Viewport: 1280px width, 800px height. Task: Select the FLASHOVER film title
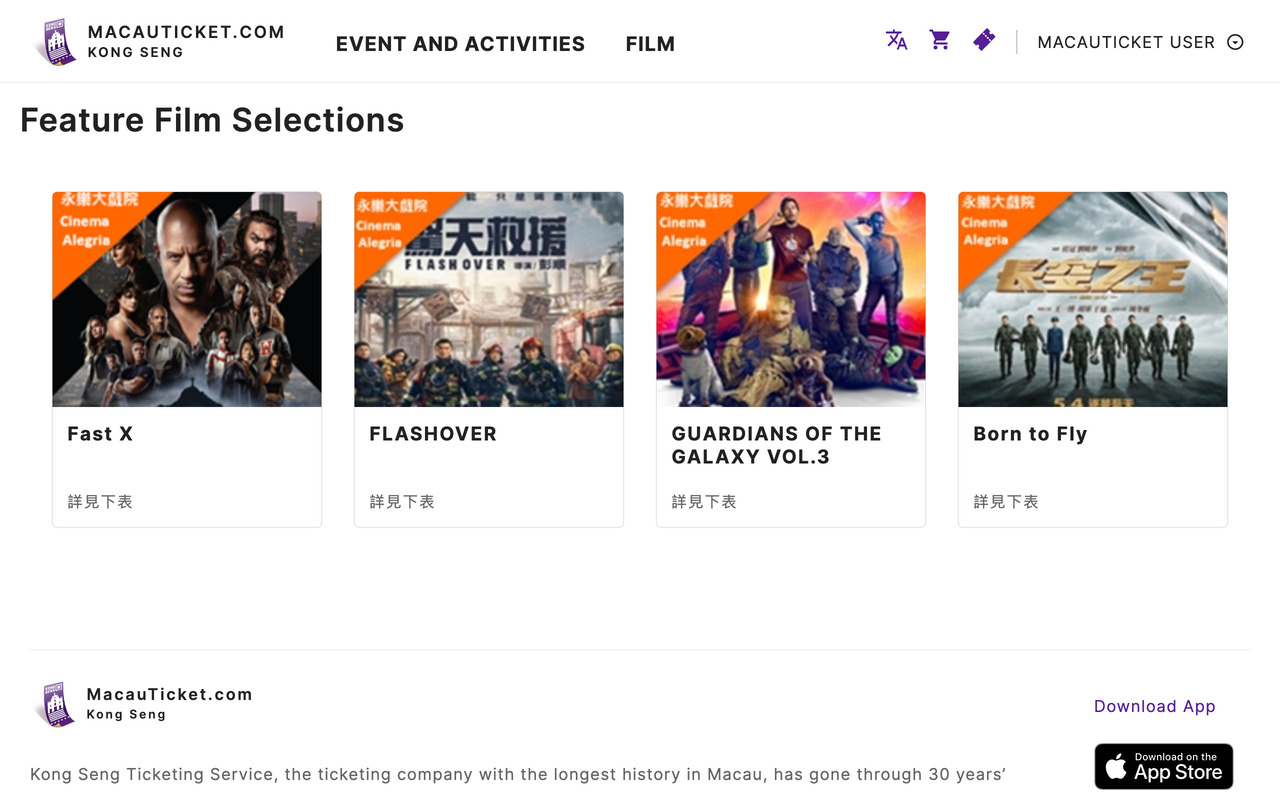click(x=433, y=434)
